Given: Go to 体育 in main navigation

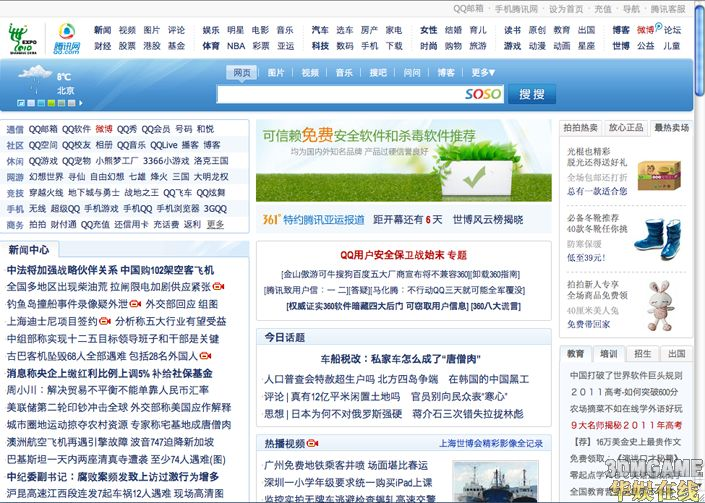Looking at the screenshot, I should tap(211, 46).
